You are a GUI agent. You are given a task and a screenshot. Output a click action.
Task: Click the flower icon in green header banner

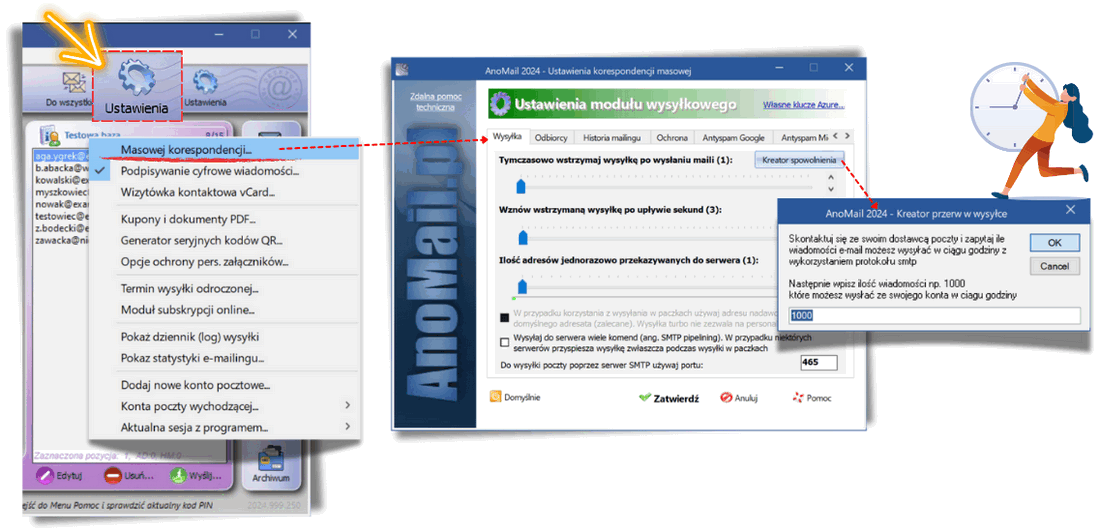tap(501, 105)
